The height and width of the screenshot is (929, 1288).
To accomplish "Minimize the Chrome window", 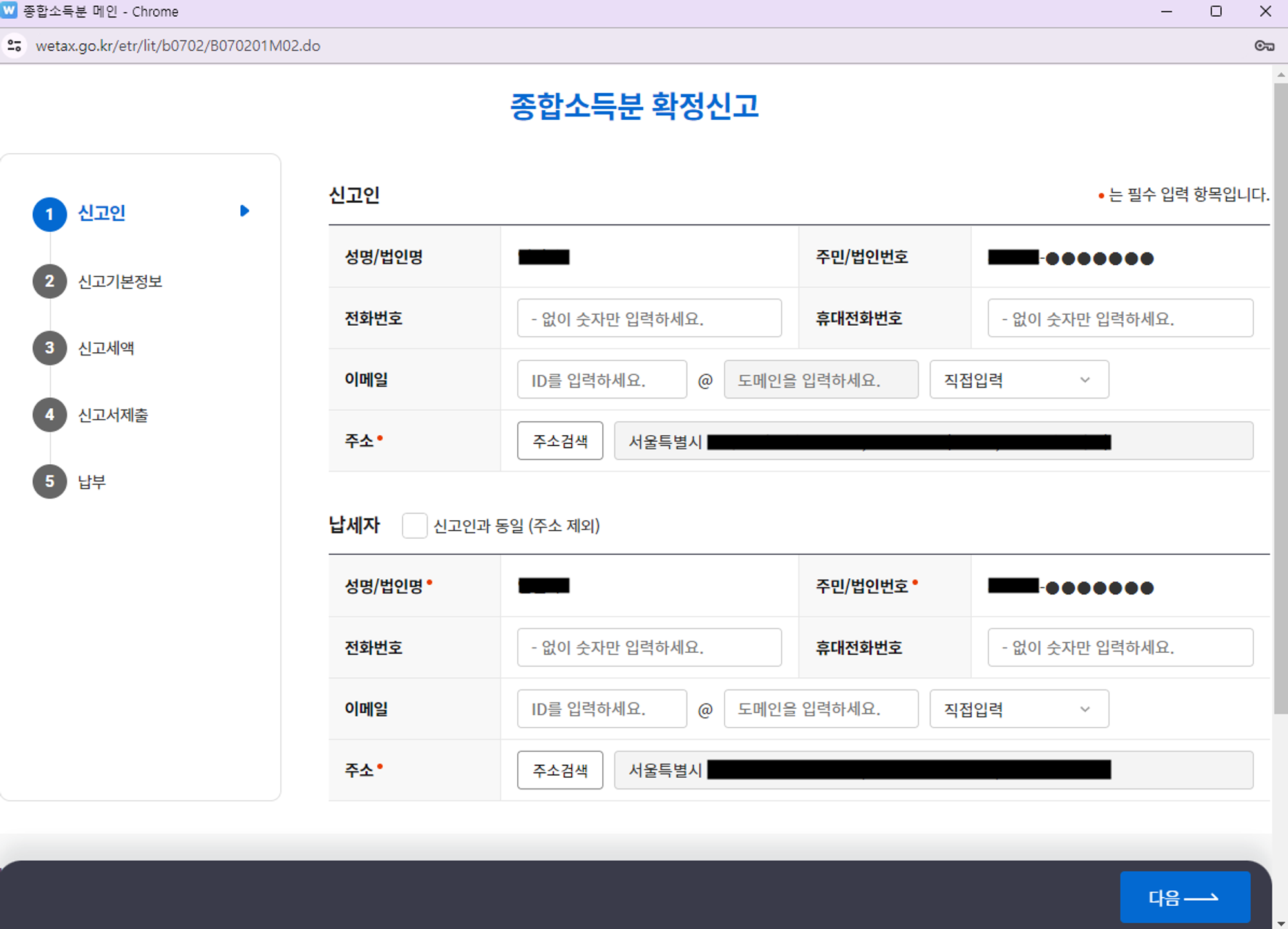I will point(1166,12).
